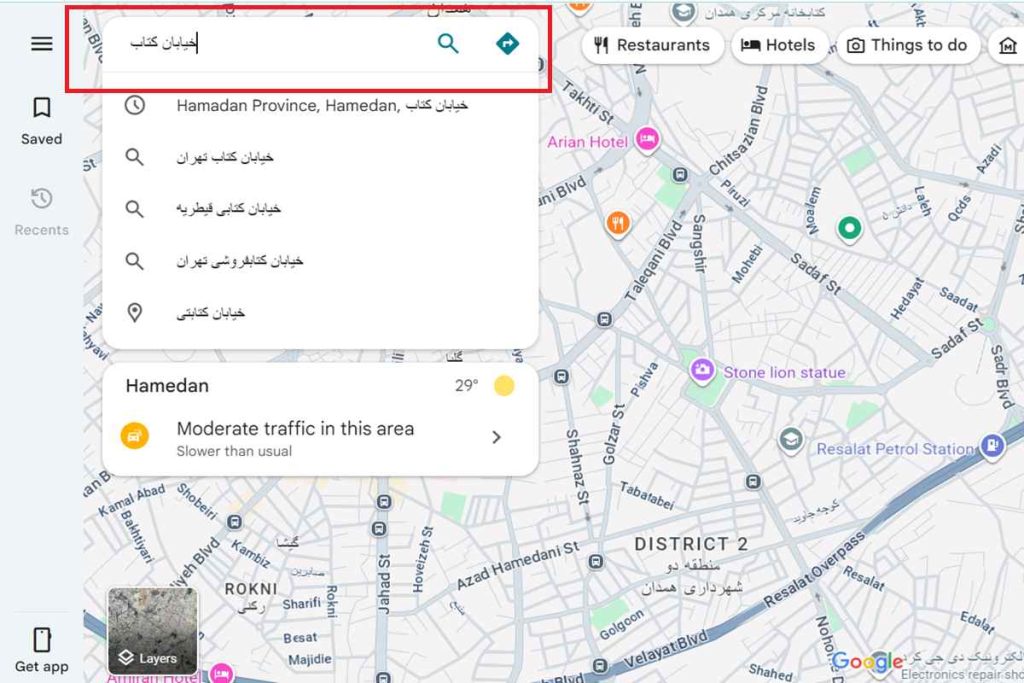Click the Get app phone icon
1024x683 pixels.
41,649
